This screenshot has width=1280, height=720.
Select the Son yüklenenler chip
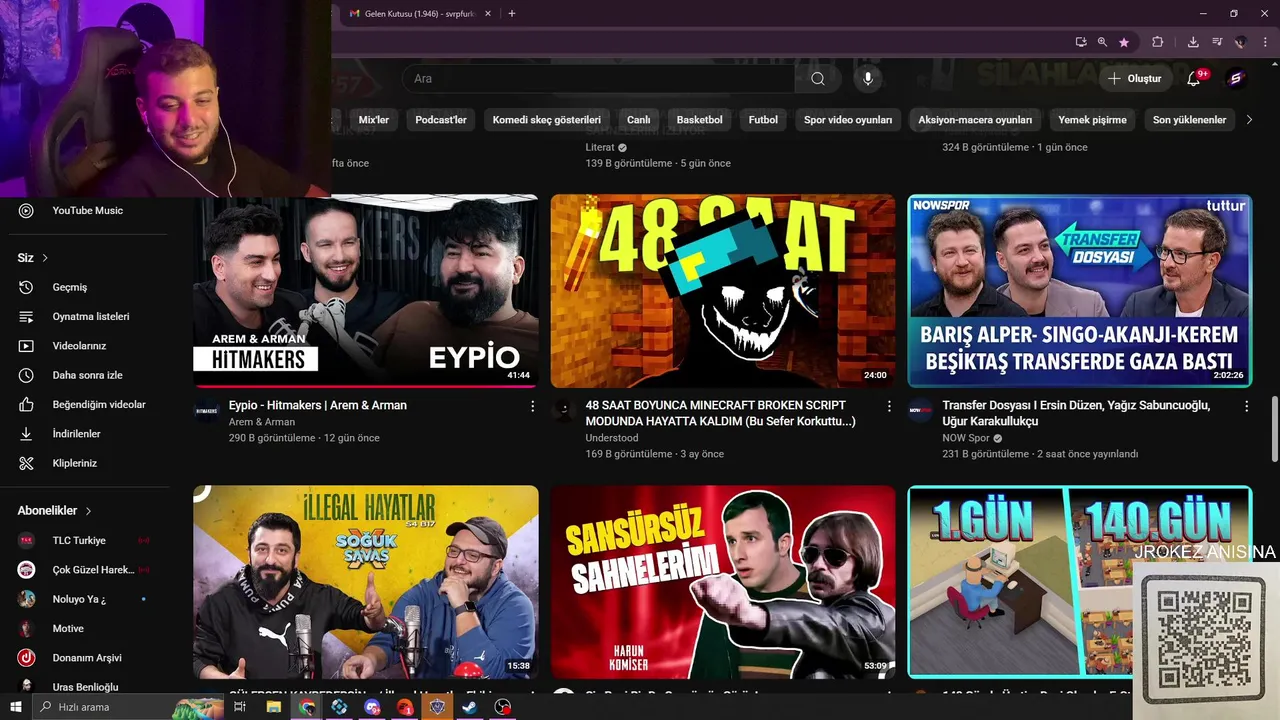(1189, 120)
